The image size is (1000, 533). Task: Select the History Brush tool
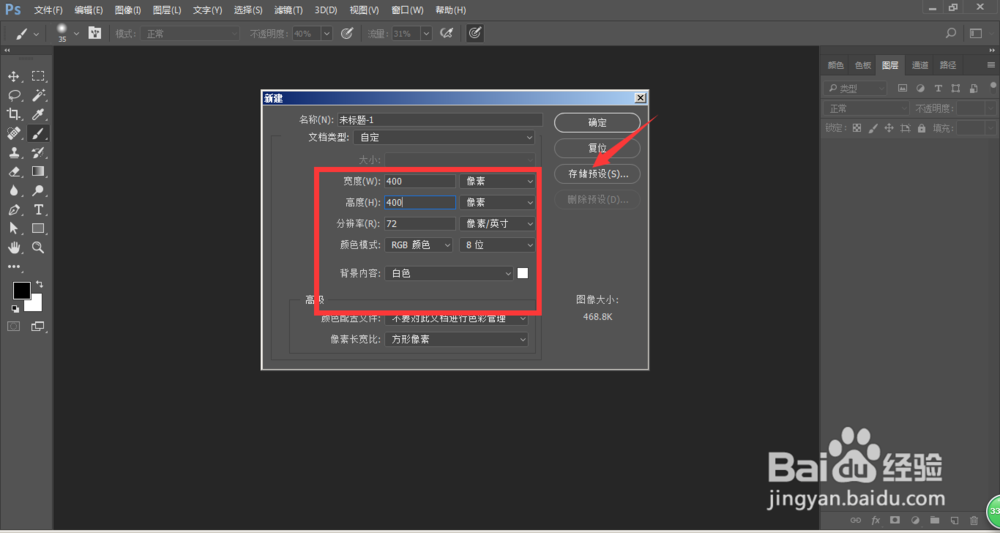point(38,152)
